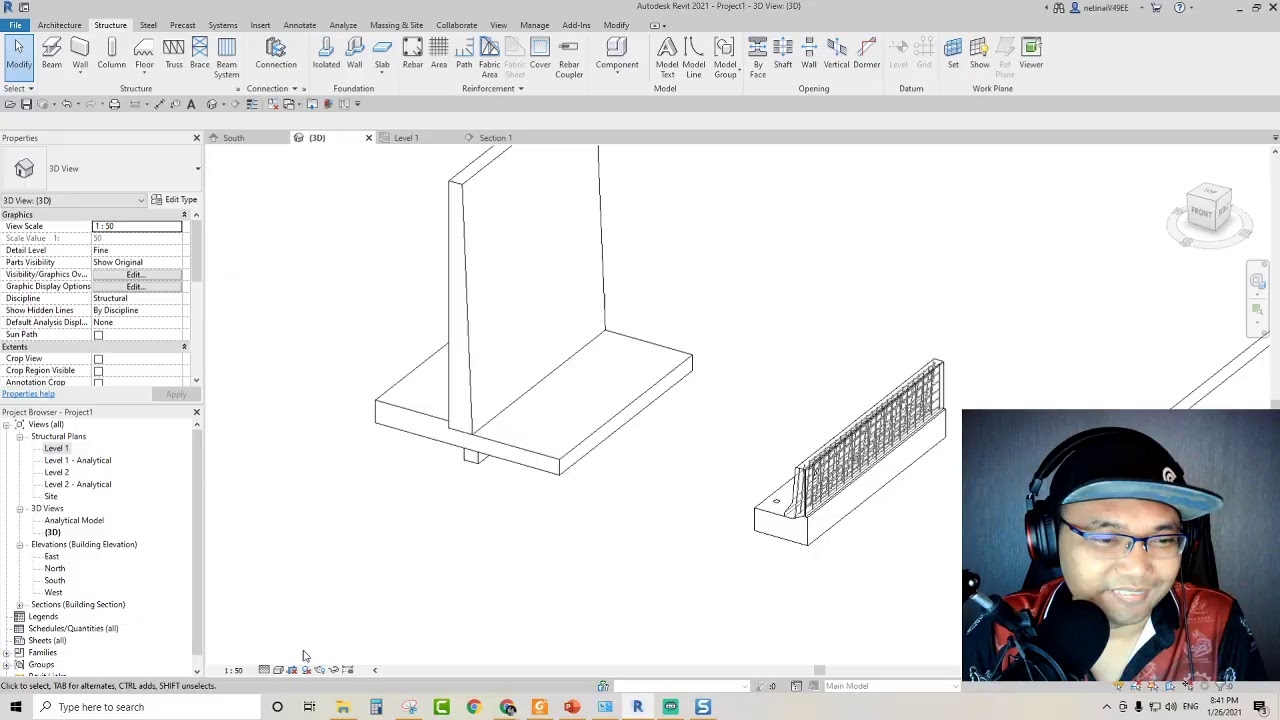Image resolution: width=1280 pixels, height=720 pixels.
Task: Expand the Groups tree node
Action: pos(7,665)
